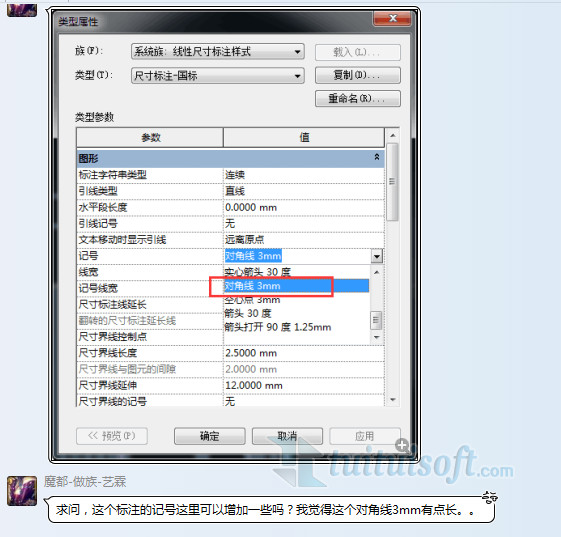Click dropdown list scroll down arrow

[x=376, y=337]
